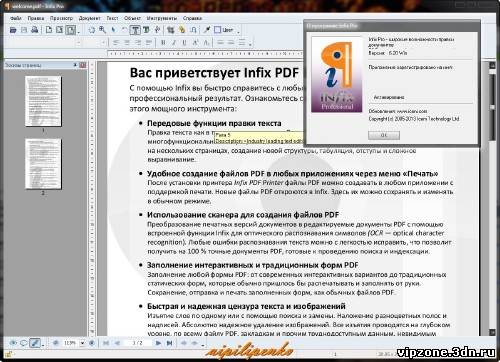Go to next page arrow
The image size is (500, 362).
pos(158,343)
